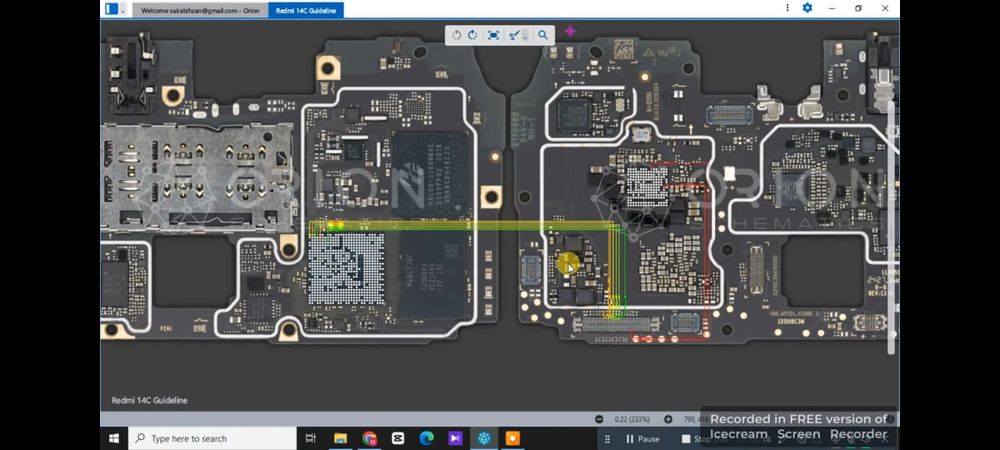Select the Redmi 14C Guideline tab
This screenshot has width=1000, height=450.
click(306, 10)
